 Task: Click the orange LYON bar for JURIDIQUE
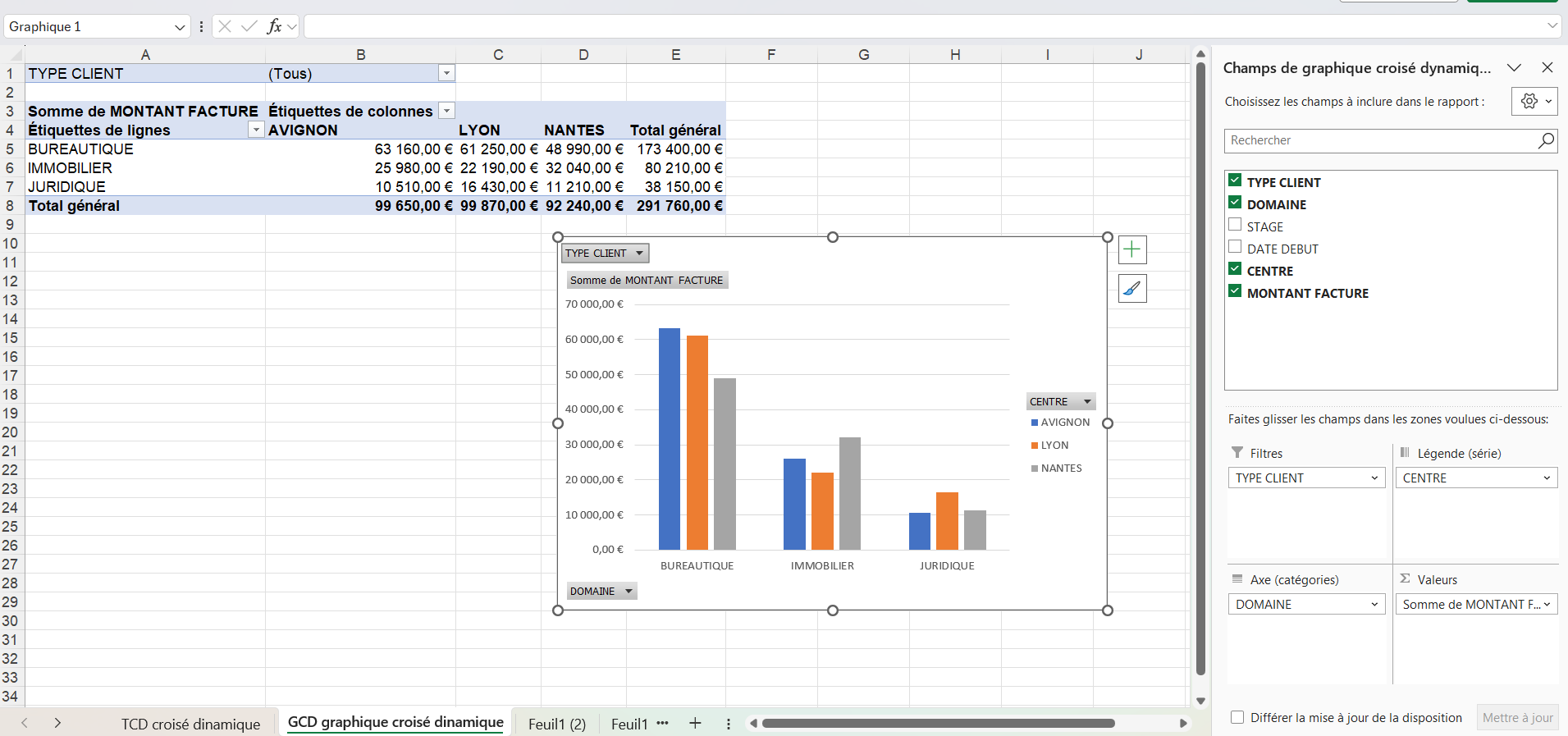pyautogui.click(x=947, y=521)
